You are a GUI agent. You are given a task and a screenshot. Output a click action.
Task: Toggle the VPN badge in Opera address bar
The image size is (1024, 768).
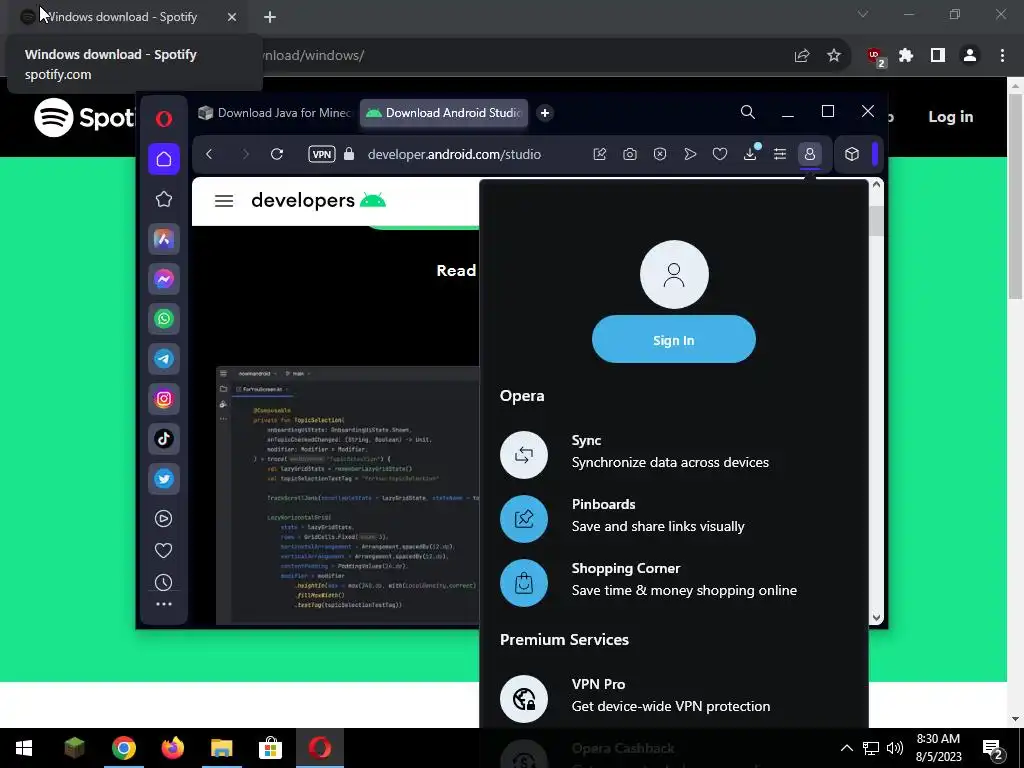(x=322, y=154)
